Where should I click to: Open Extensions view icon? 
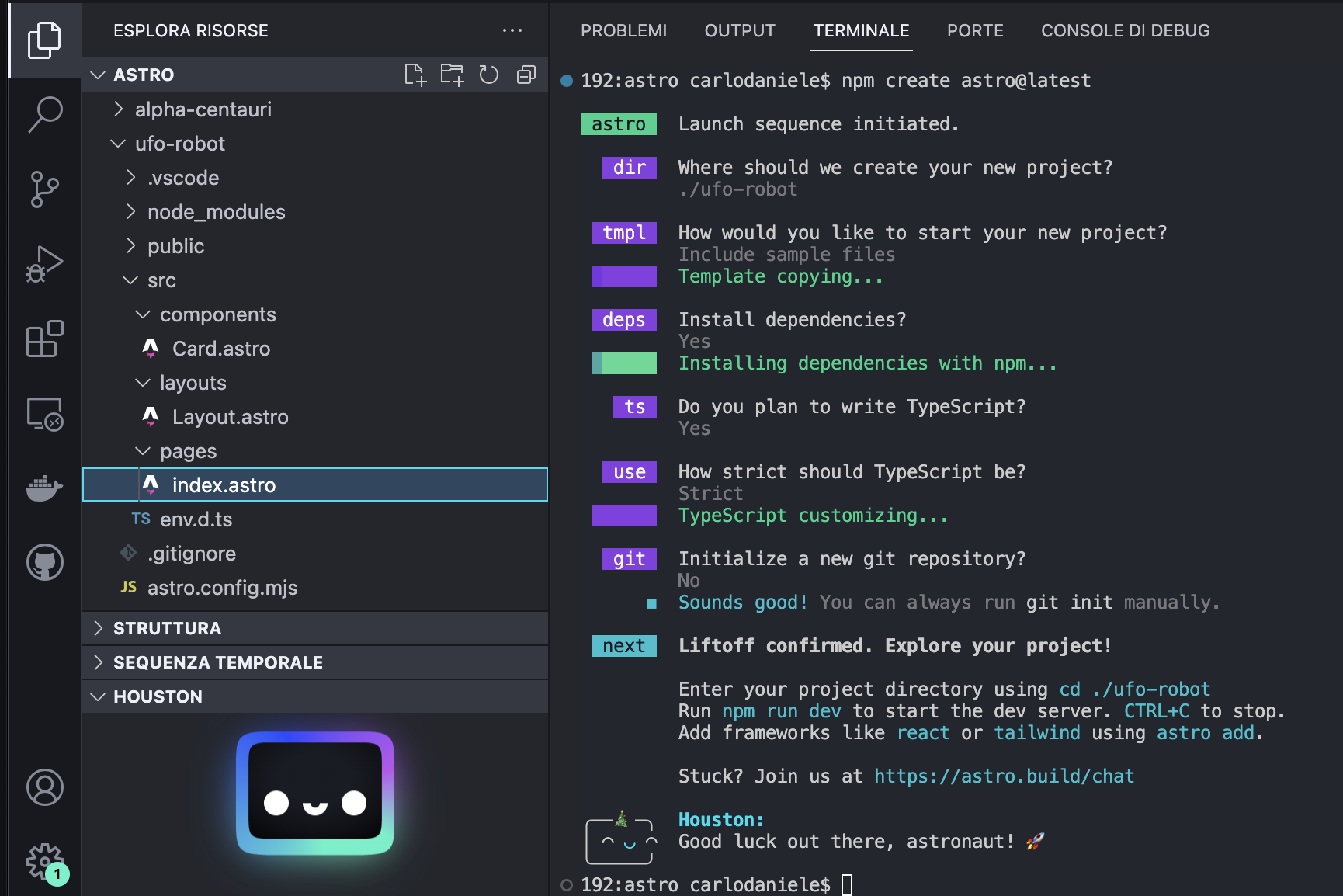[x=44, y=339]
